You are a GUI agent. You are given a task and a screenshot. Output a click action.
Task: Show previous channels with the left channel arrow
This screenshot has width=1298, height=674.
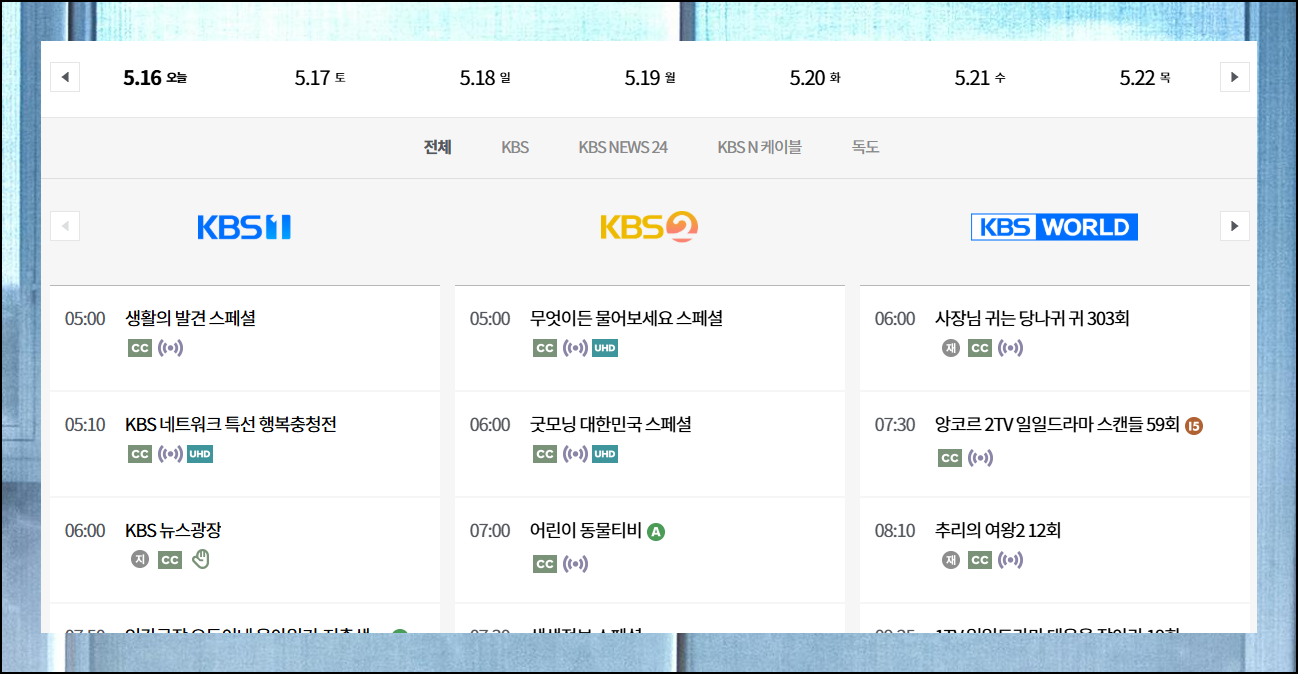[65, 226]
